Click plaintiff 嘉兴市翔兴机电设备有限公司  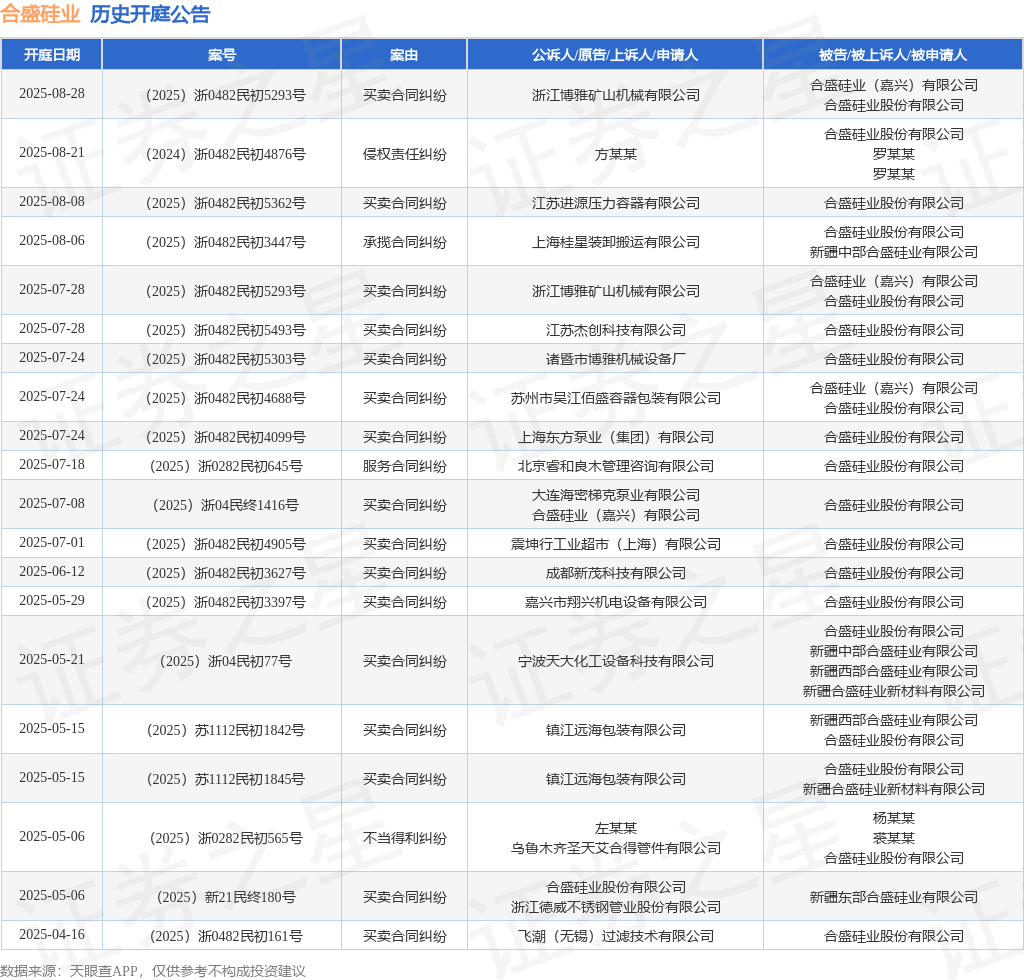[x=615, y=602]
